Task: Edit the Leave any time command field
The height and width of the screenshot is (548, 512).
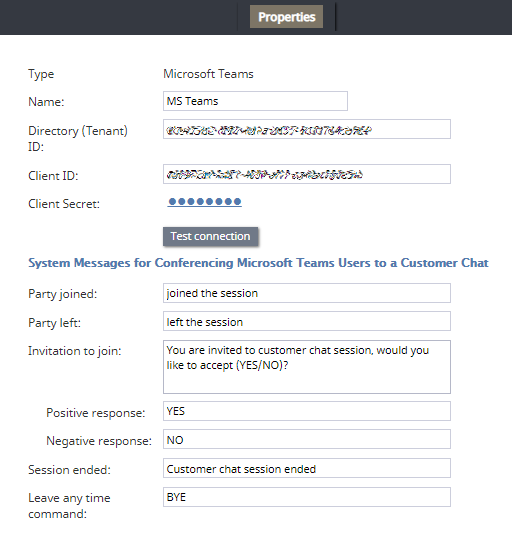Action: coord(307,497)
